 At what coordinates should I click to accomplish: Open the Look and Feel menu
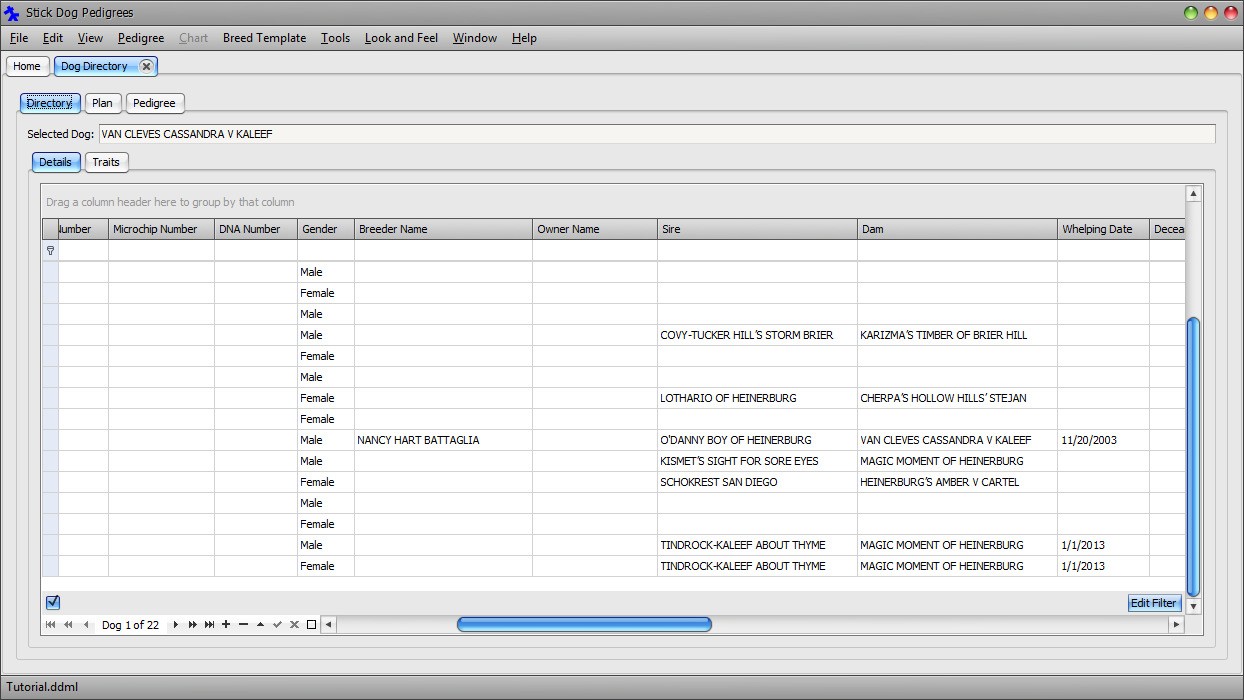(401, 38)
